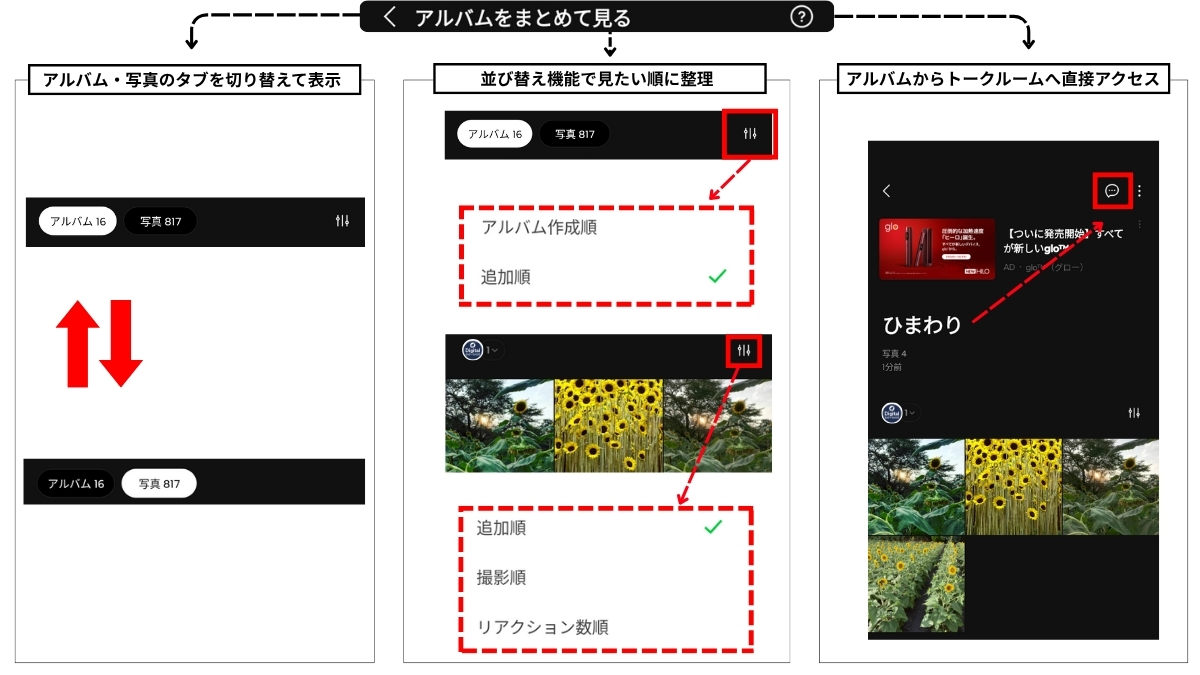Click back arrow in the ひまわり album screen
The height and width of the screenshot is (675, 1200).
click(886, 190)
